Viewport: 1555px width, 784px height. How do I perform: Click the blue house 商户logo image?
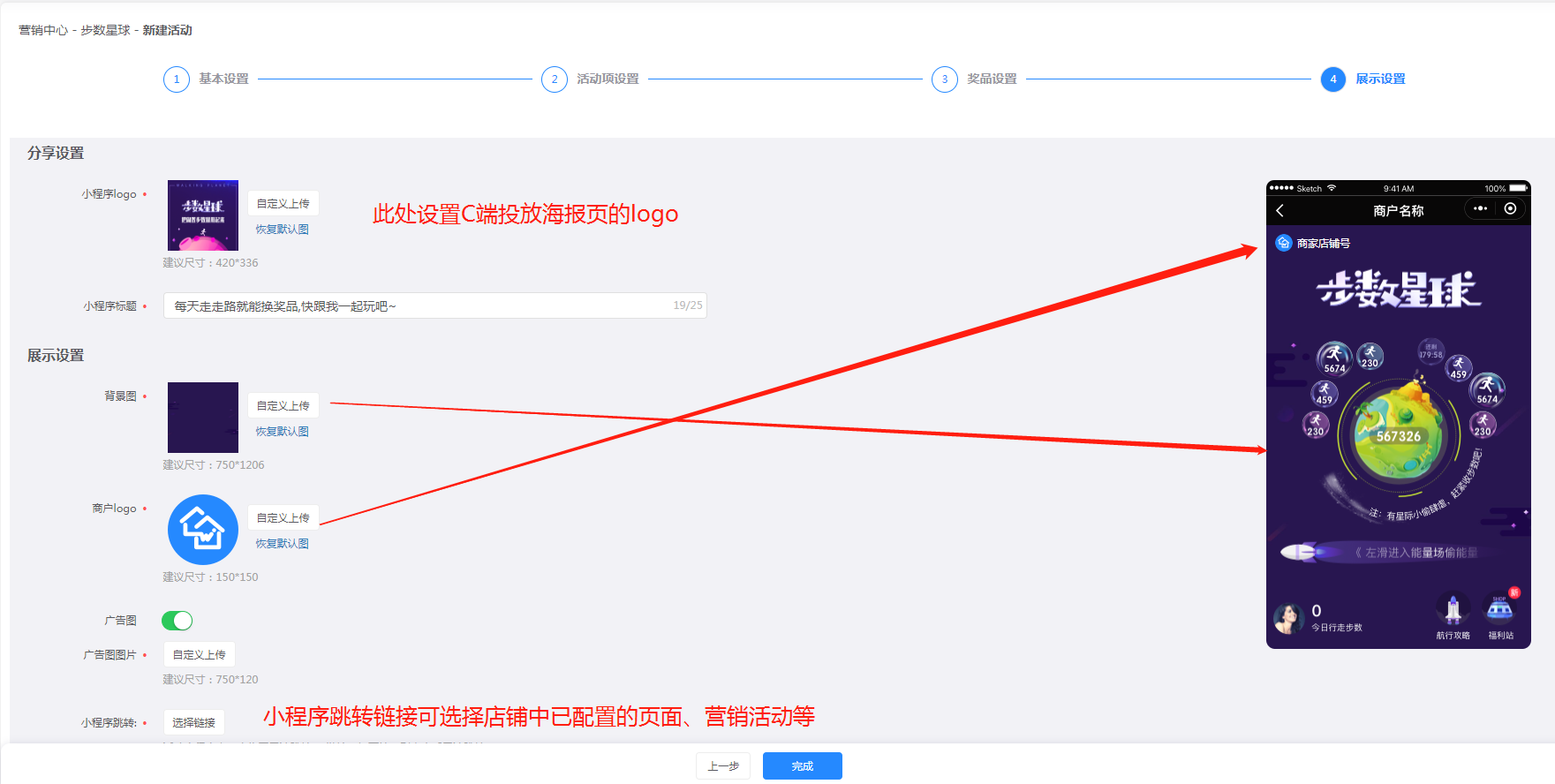point(203,530)
